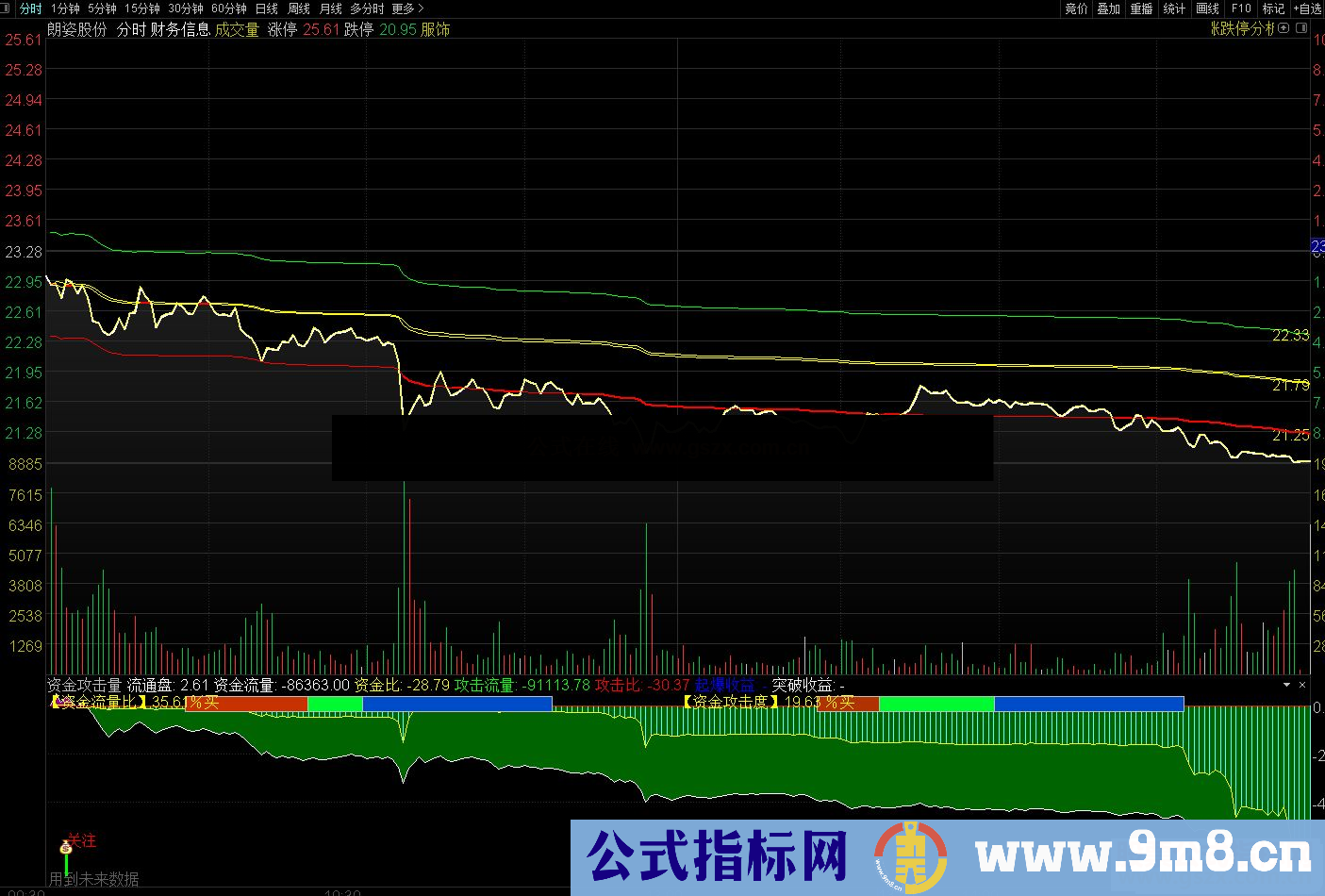
Task: Close the 资金攻击量 indicator panel
Action: pos(1302,685)
